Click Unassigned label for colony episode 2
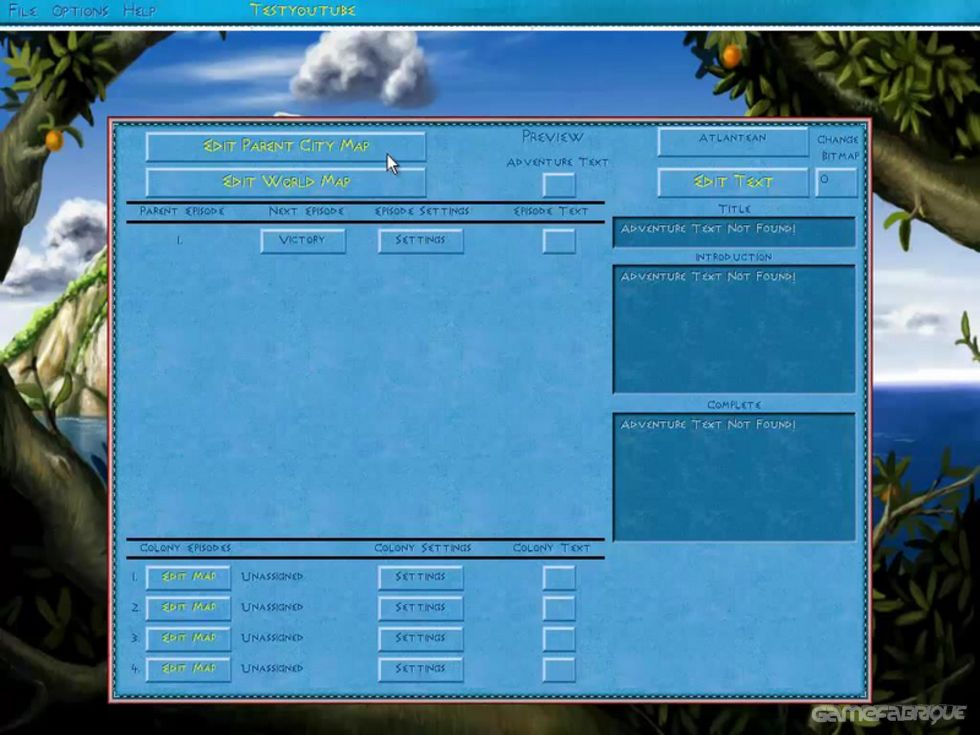This screenshot has width=980, height=735. click(x=272, y=608)
